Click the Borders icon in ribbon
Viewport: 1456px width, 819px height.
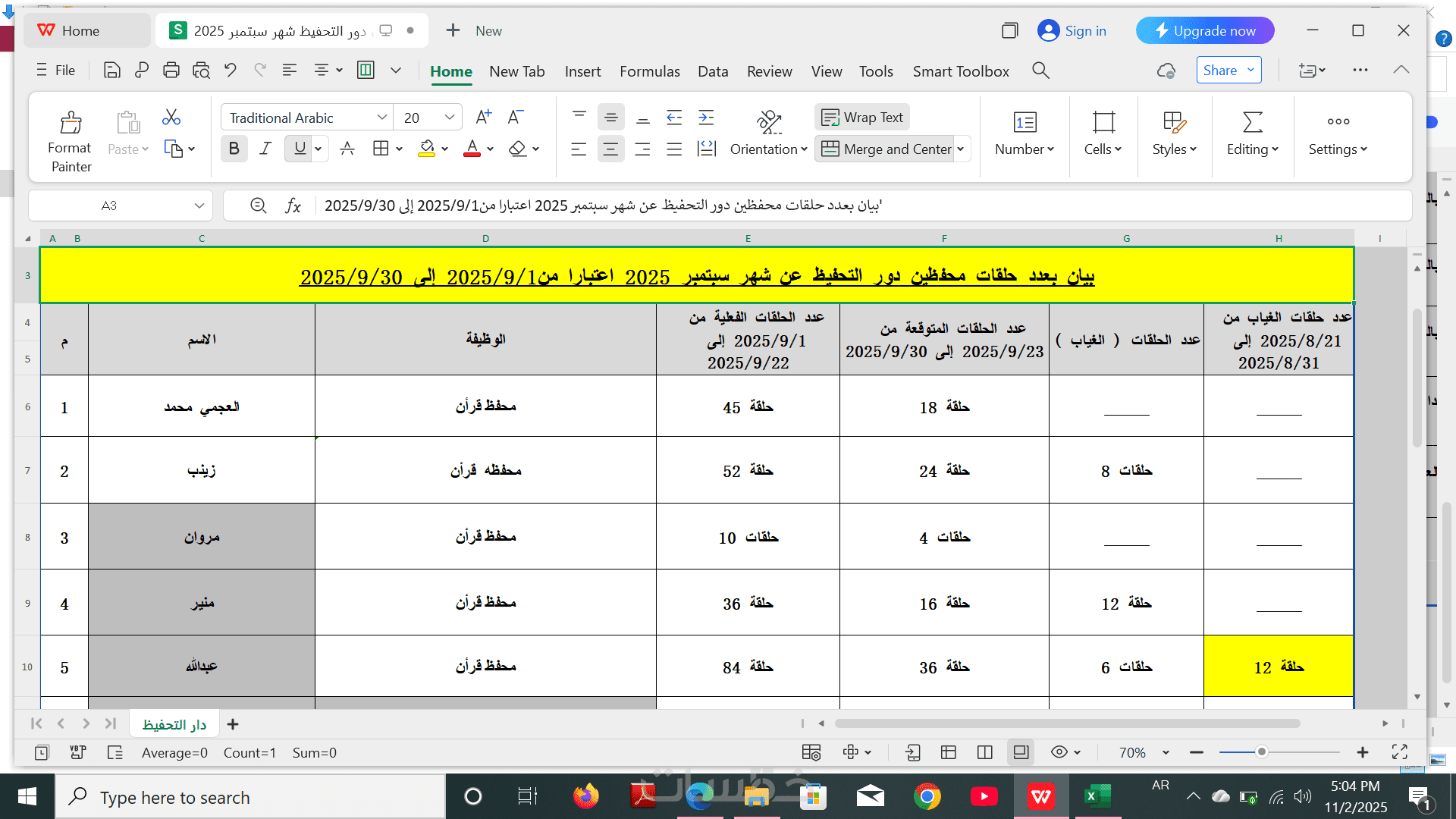[381, 149]
